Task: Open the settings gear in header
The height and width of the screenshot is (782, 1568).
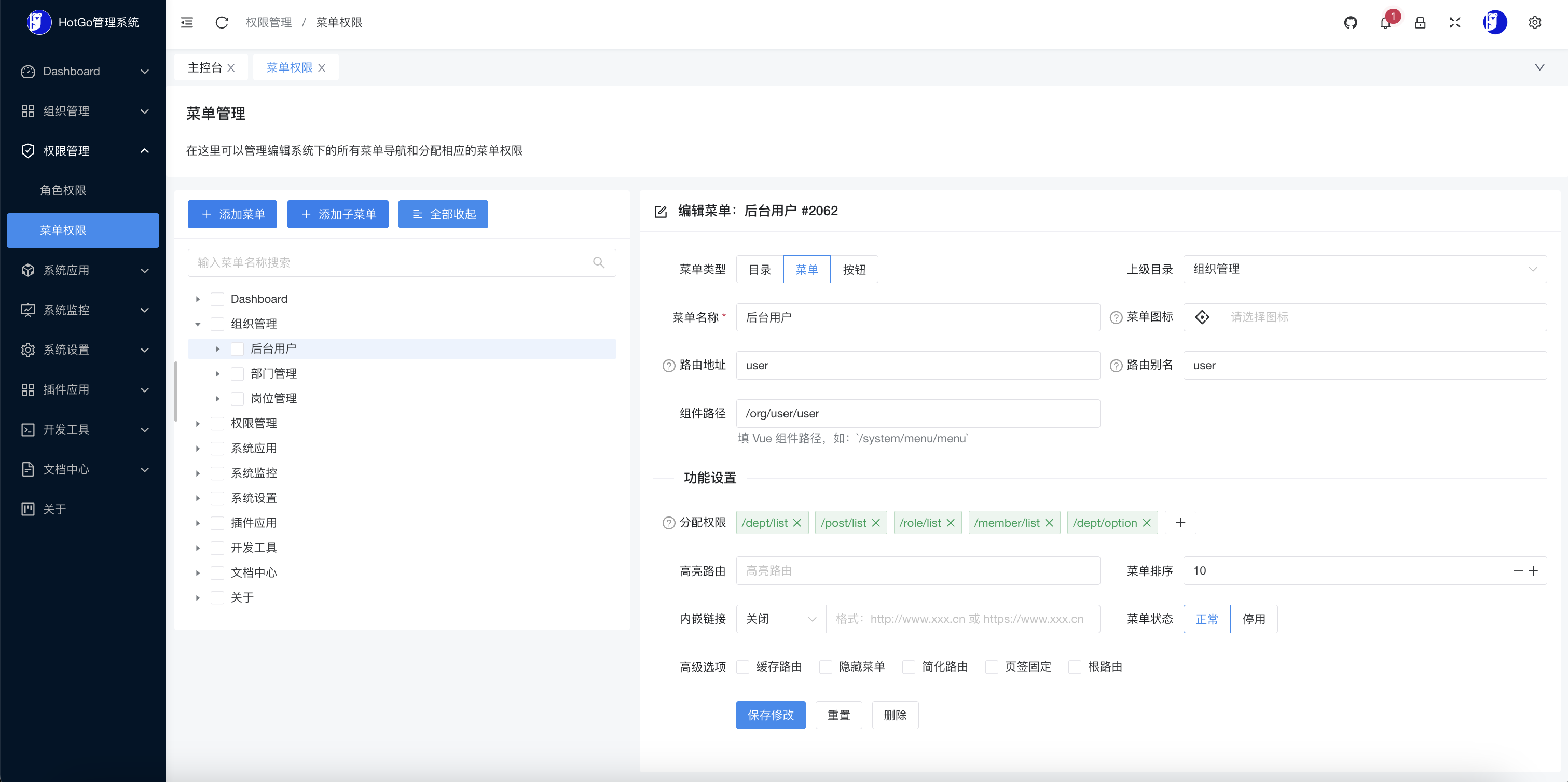Action: (1534, 22)
